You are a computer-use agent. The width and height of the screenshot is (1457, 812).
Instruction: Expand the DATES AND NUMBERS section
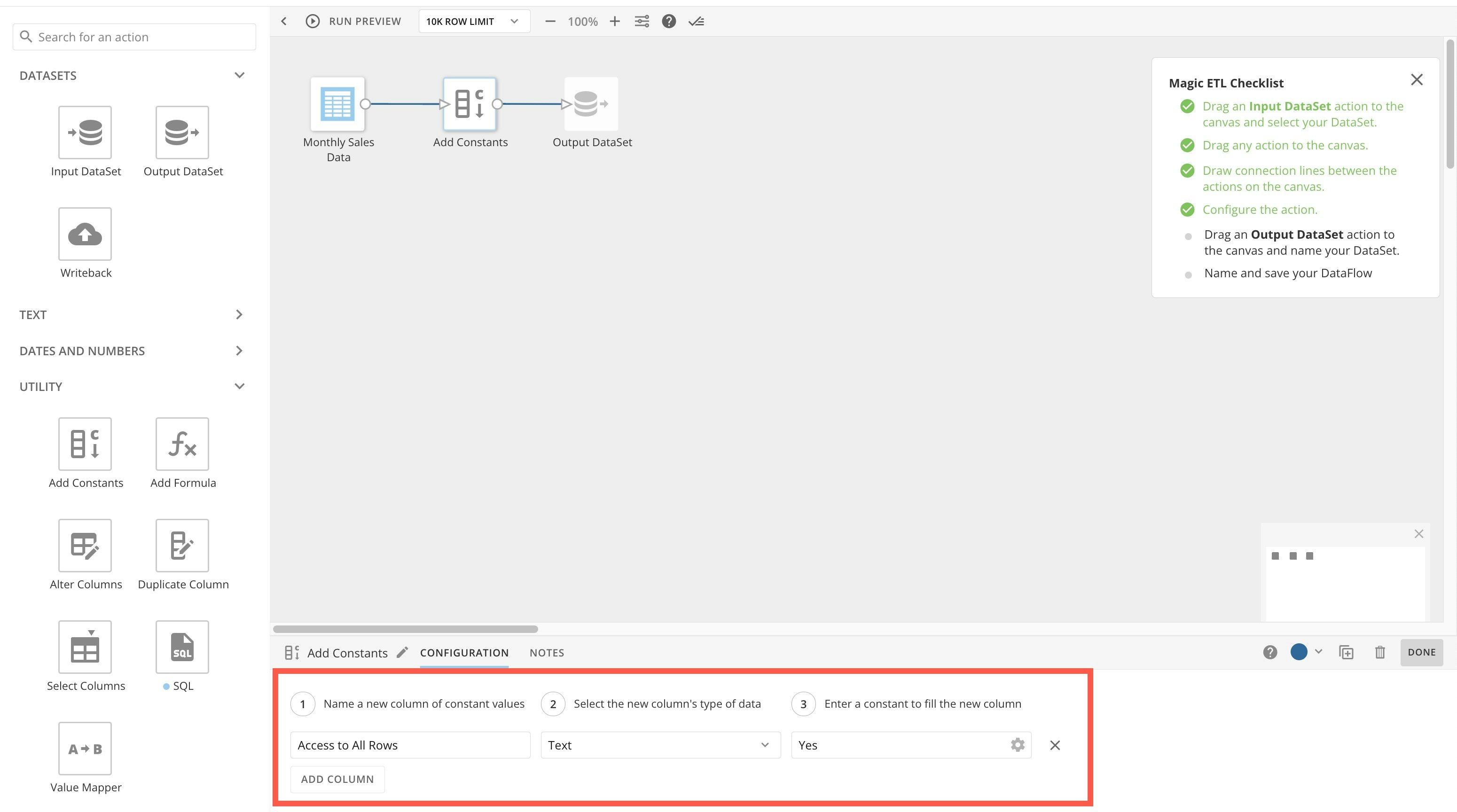point(239,351)
